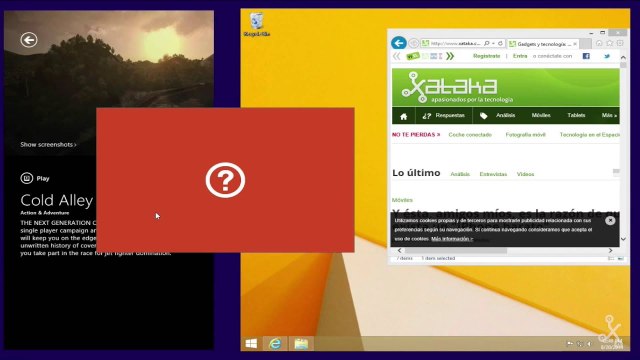Click the back arrow in the Store app
Screen dimensions: 640x360
pyautogui.click(x=29, y=40)
